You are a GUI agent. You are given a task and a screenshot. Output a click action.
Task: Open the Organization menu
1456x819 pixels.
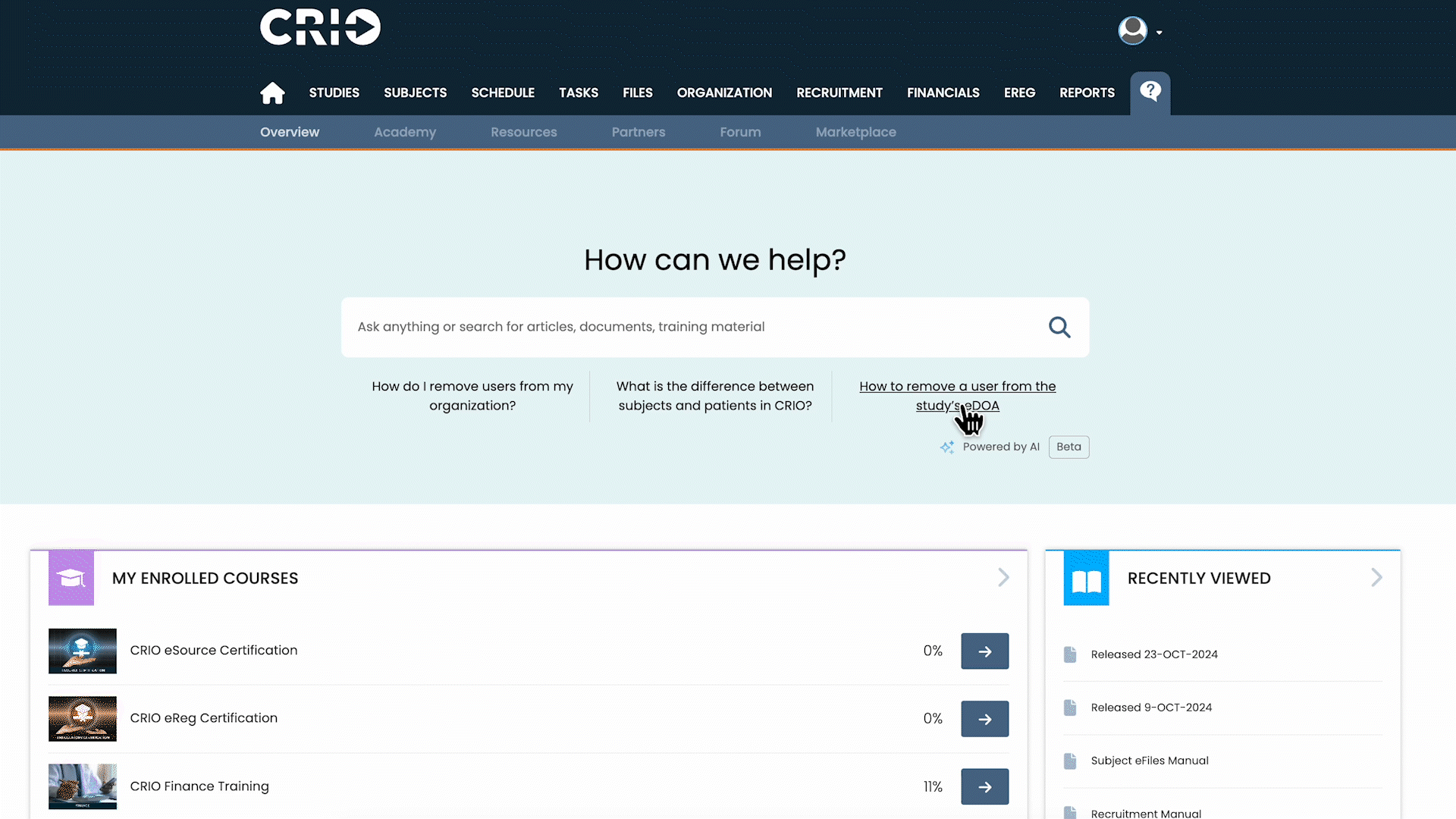pos(724,93)
